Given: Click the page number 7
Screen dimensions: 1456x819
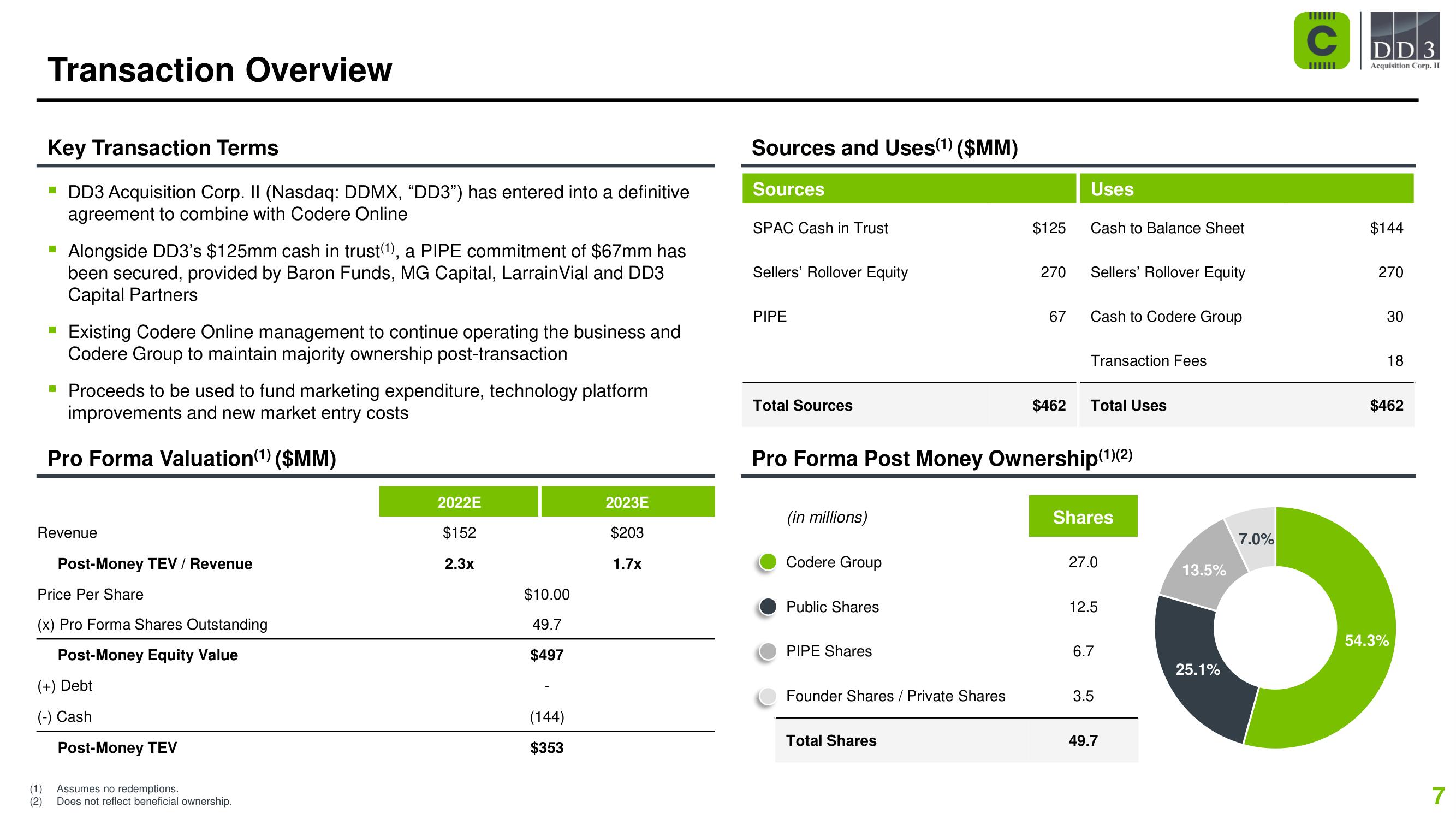Looking at the screenshot, I should pyautogui.click(x=1437, y=796).
